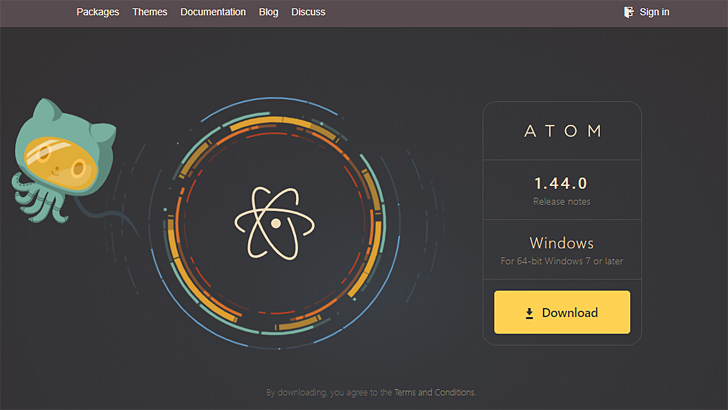The height and width of the screenshot is (410, 728).
Task: Click the 1.44.0 version number
Action: [x=561, y=183]
